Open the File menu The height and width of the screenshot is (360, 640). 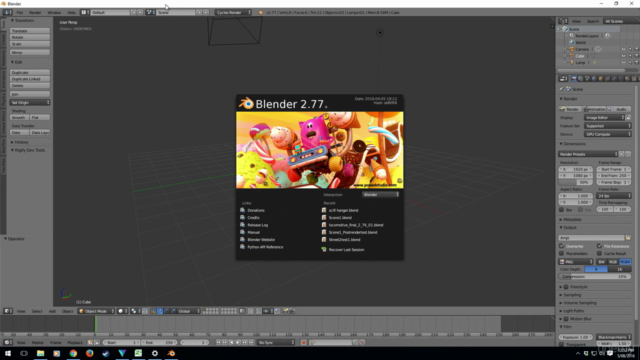(20, 13)
